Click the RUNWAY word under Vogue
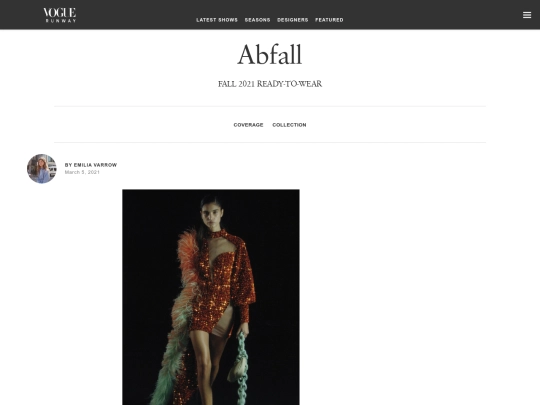The width and height of the screenshot is (540, 405). [61, 21]
